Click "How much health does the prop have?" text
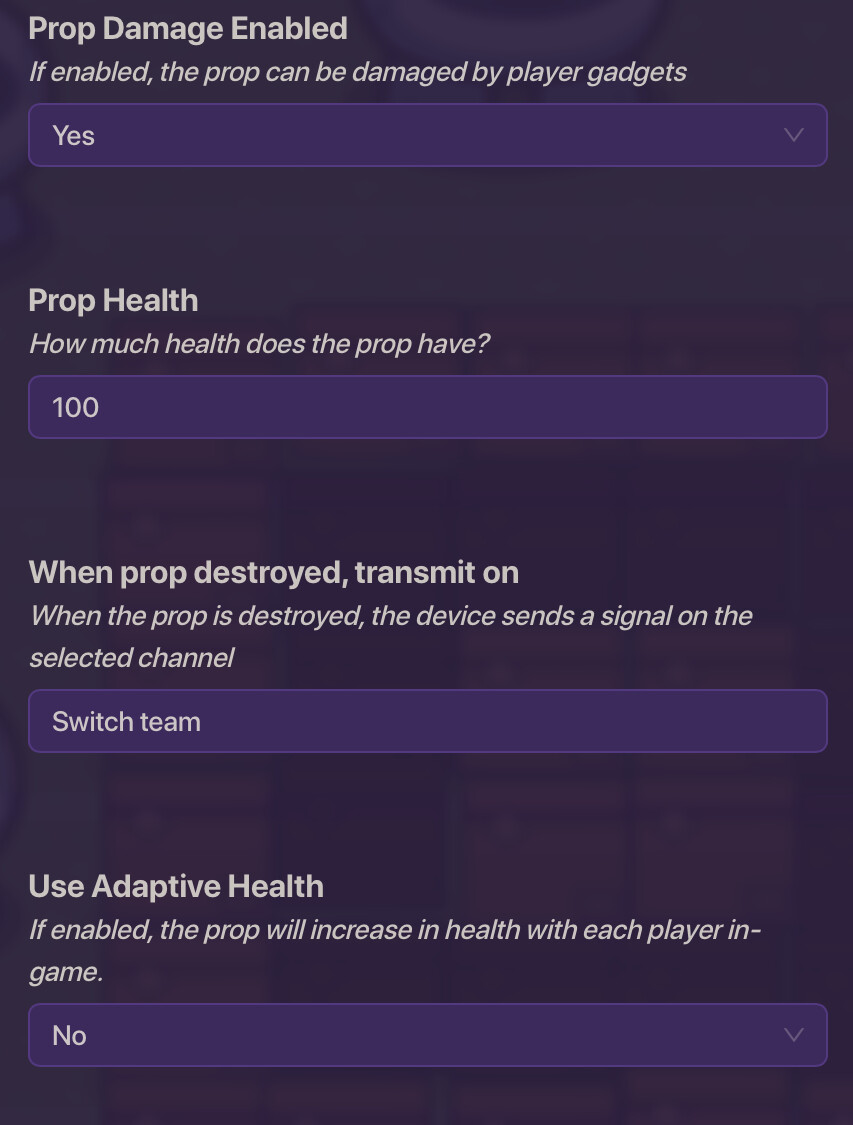This screenshot has height=1125, width=853. [x=261, y=344]
